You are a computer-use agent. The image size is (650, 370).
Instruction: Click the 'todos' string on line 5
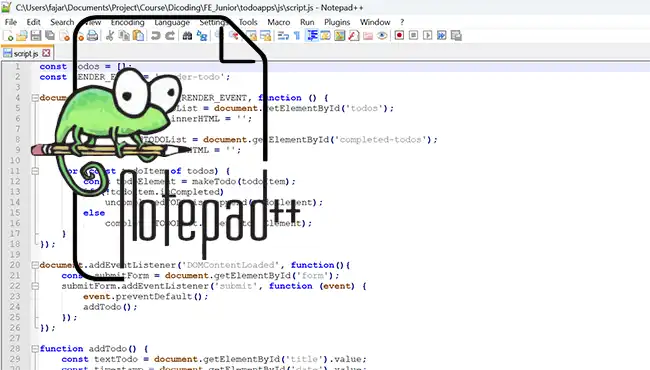click(x=364, y=108)
